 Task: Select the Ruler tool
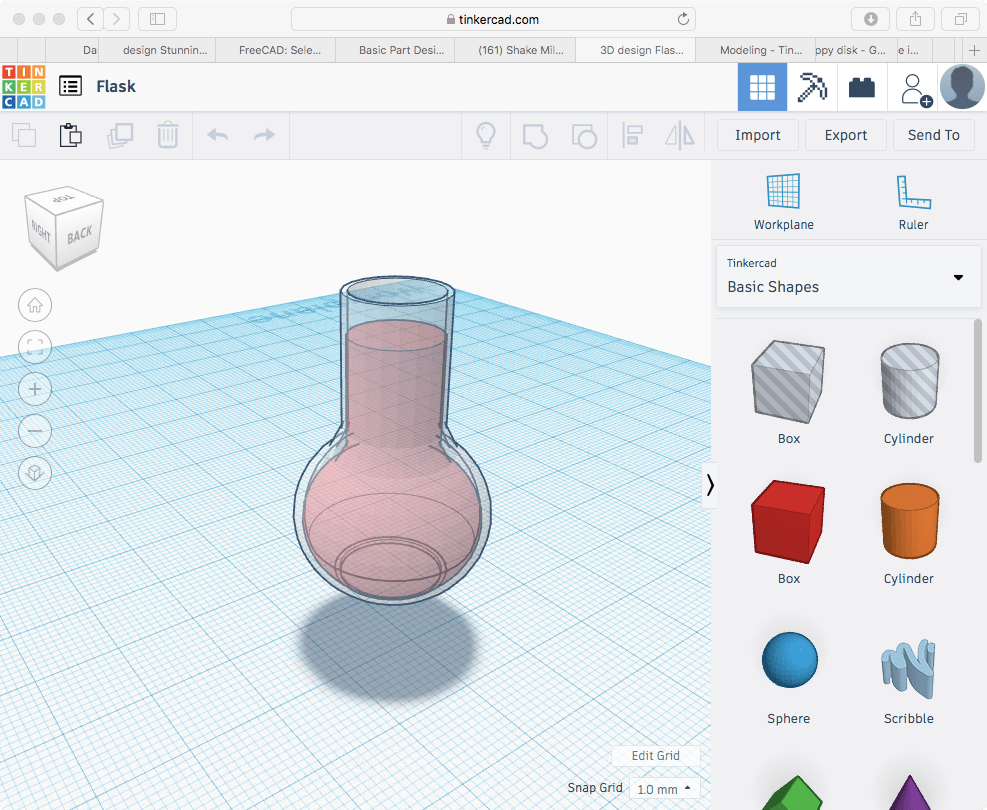click(913, 201)
